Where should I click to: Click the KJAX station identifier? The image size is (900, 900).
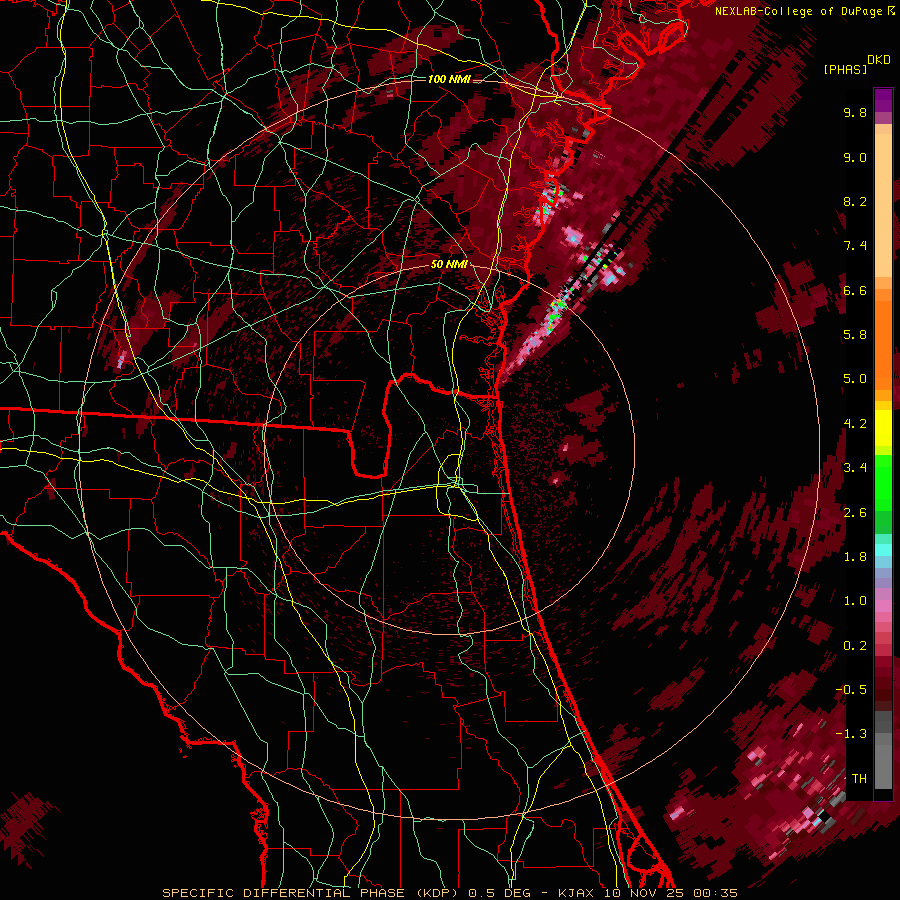point(577,893)
